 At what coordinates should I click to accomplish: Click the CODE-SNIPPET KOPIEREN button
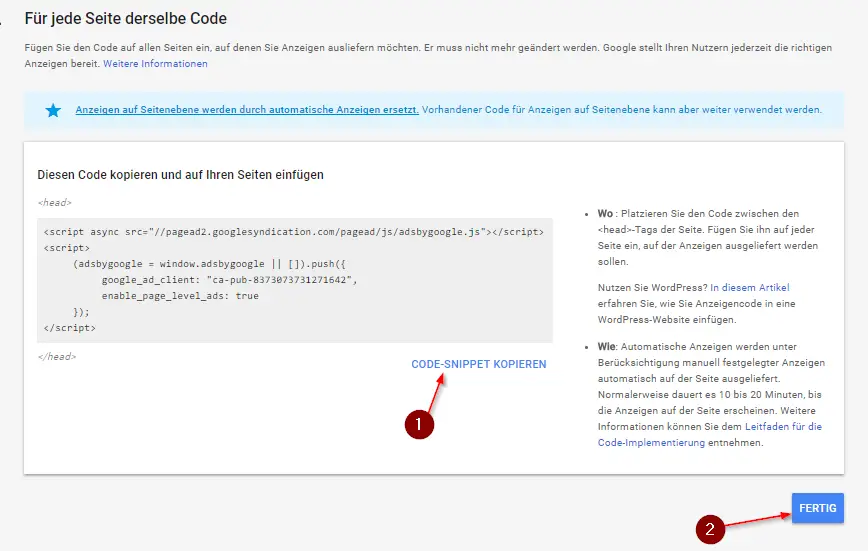coord(478,364)
